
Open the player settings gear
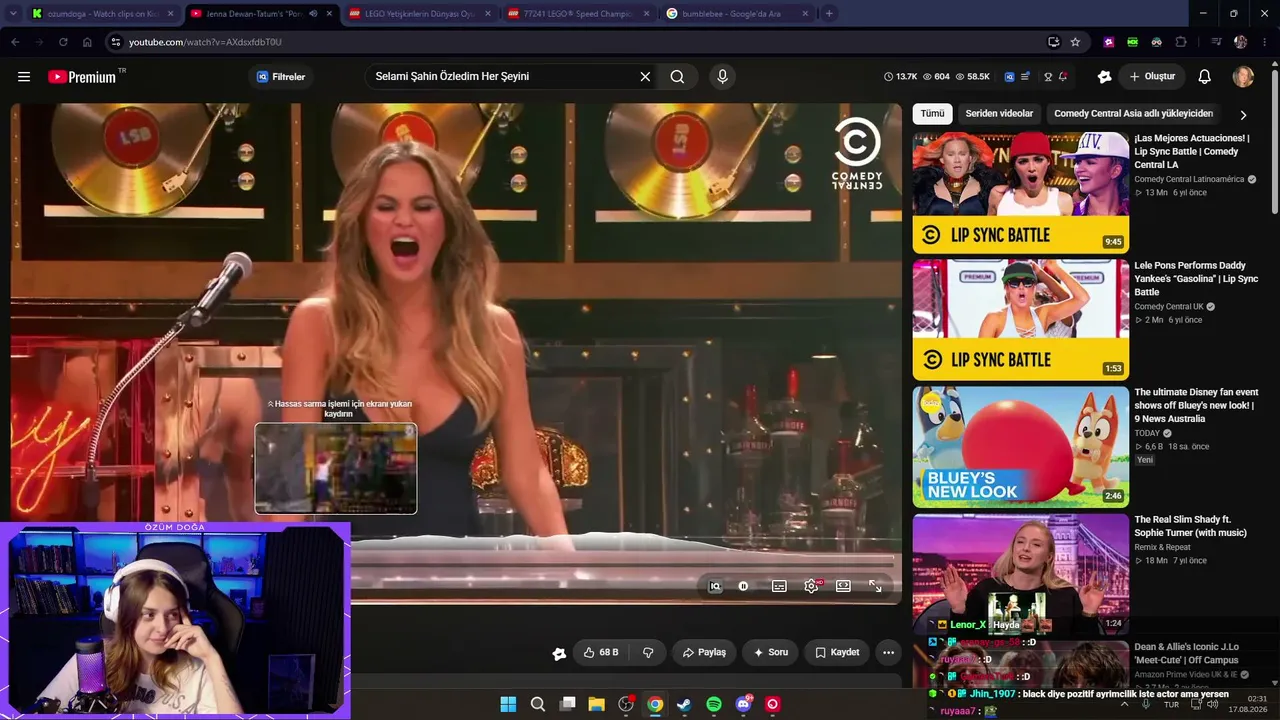pos(811,586)
